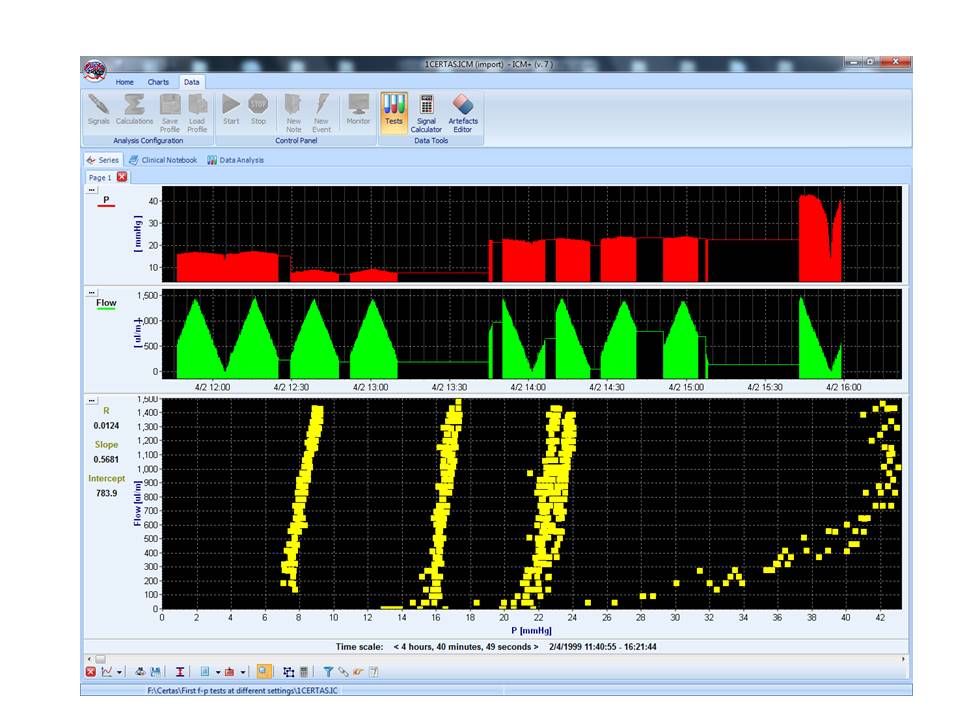960x720 pixels.
Task: Go to the Data Analysis view
Action: (x=236, y=160)
